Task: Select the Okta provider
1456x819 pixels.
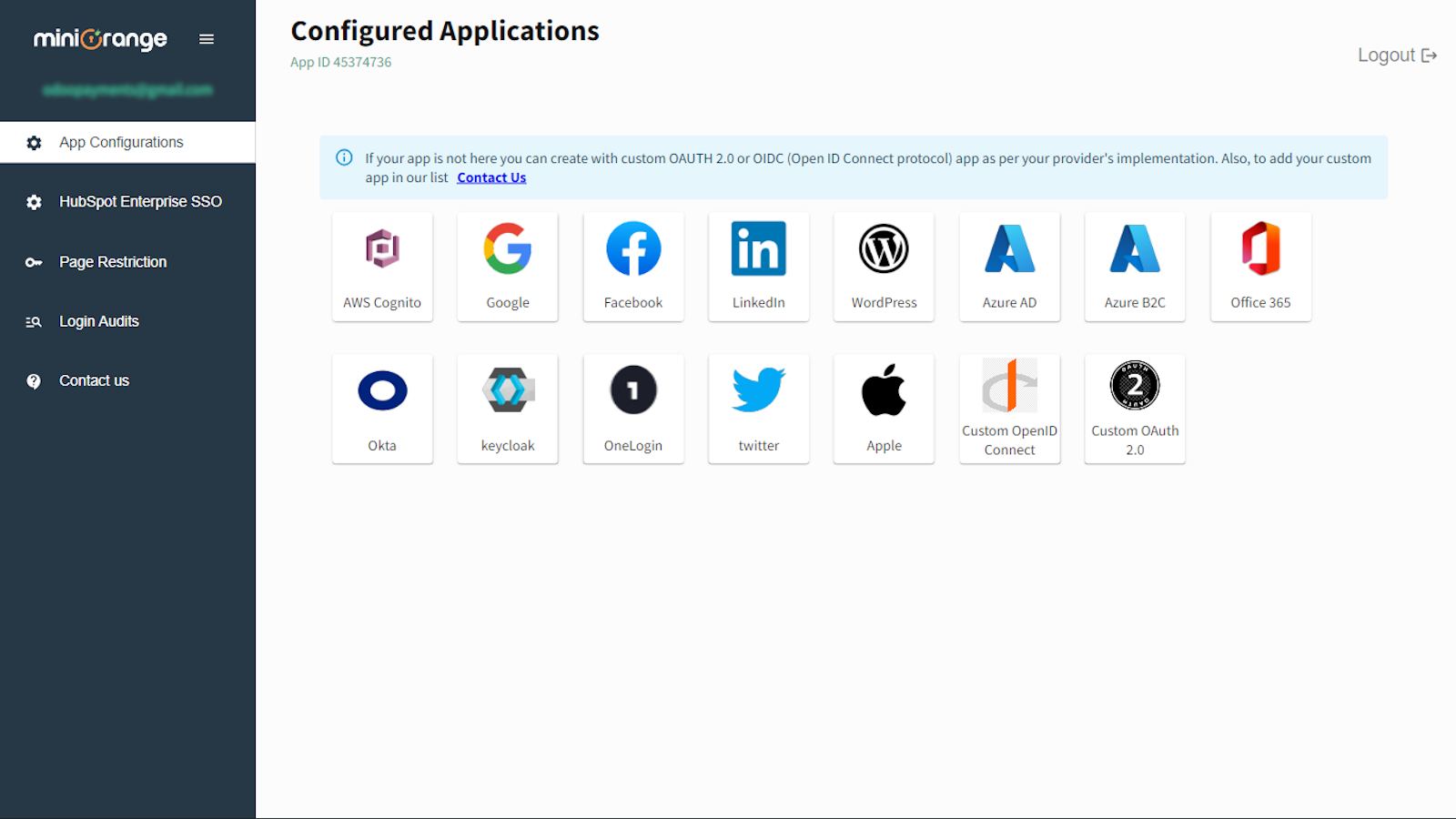Action: coord(382,409)
